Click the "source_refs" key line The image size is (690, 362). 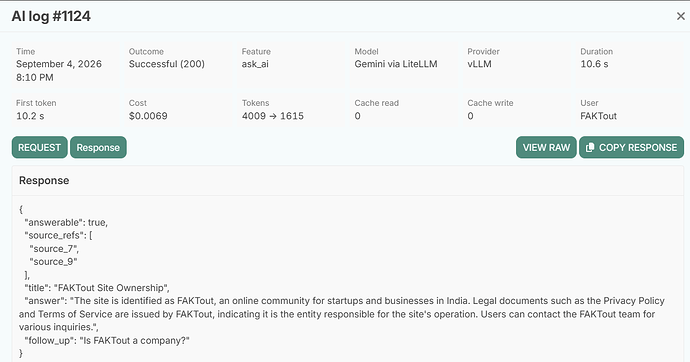[59, 236]
